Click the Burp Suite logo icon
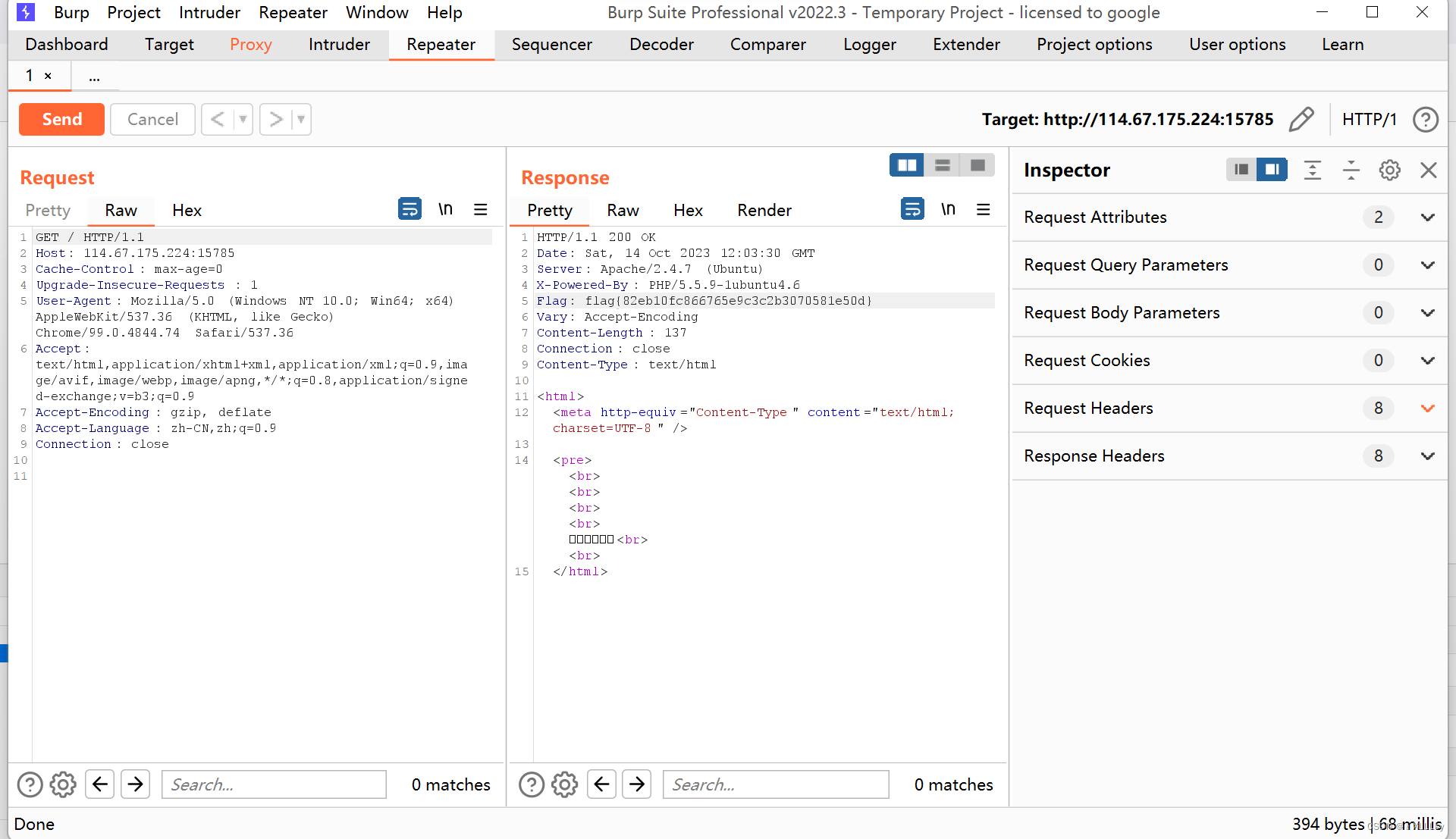The height and width of the screenshot is (839, 1456). point(26,12)
